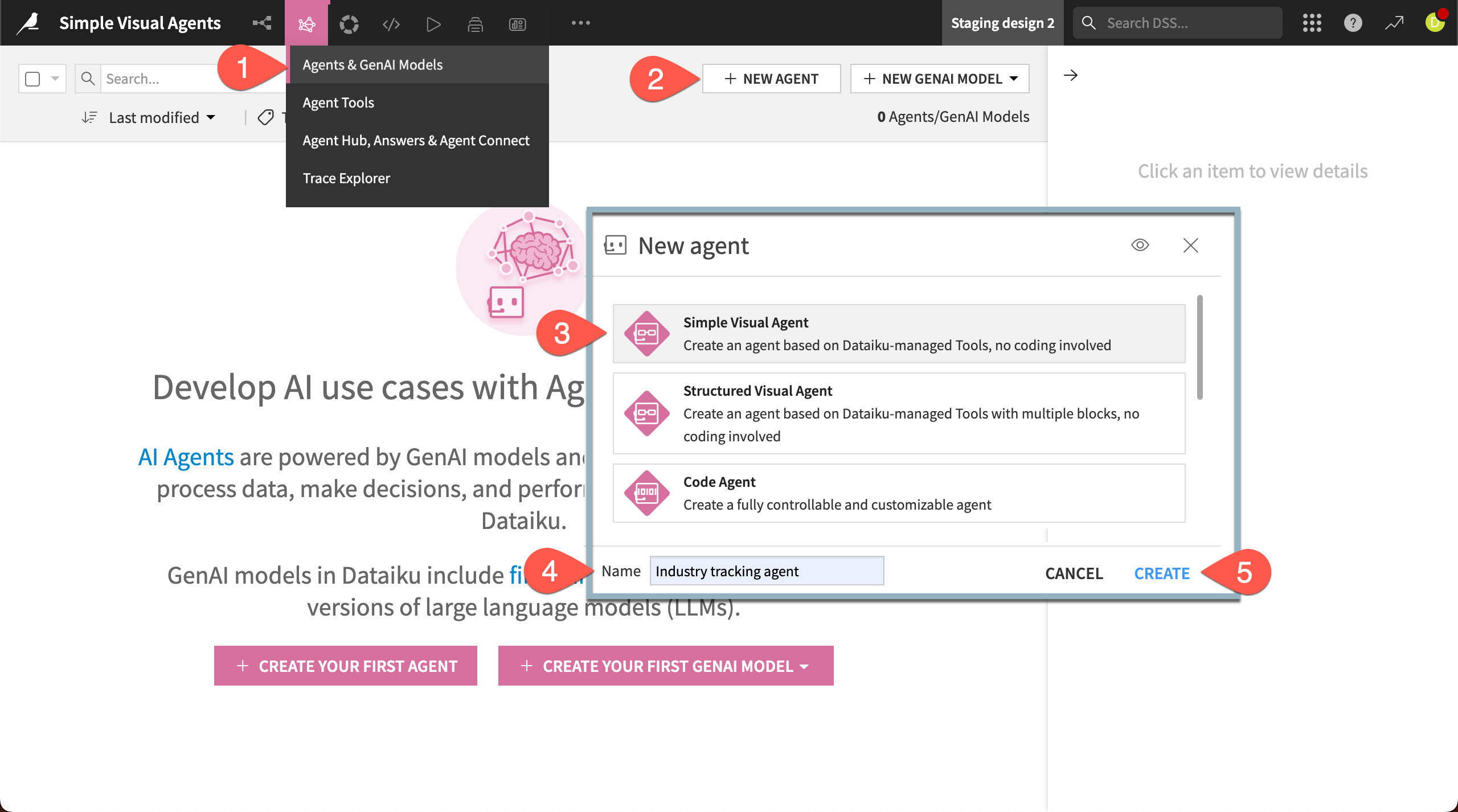Click the NEW AGENT button
The width and height of the screenshot is (1458, 812).
pos(771,78)
